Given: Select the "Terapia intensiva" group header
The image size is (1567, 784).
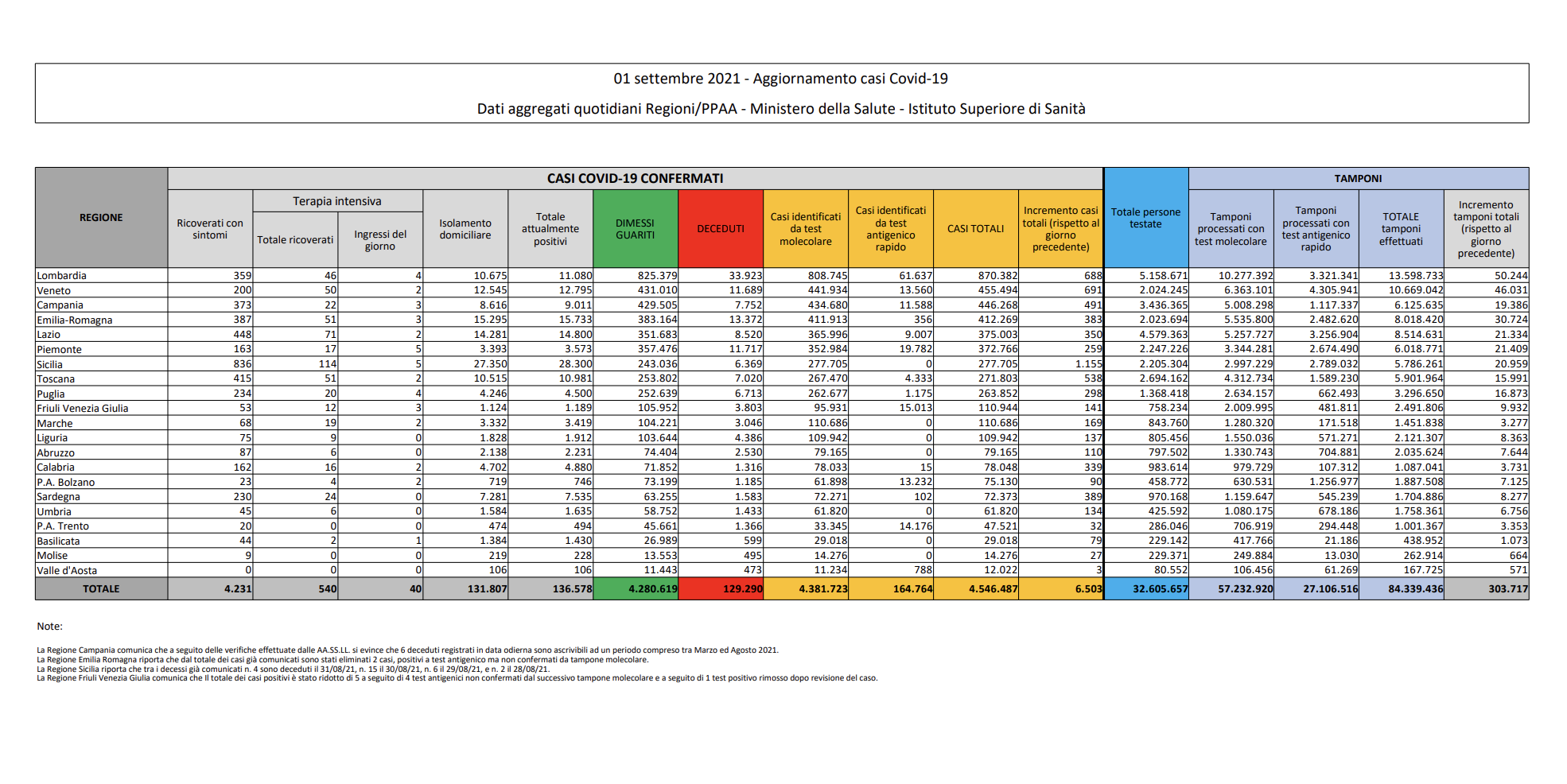Looking at the screenshot, I should click(337, 201).
